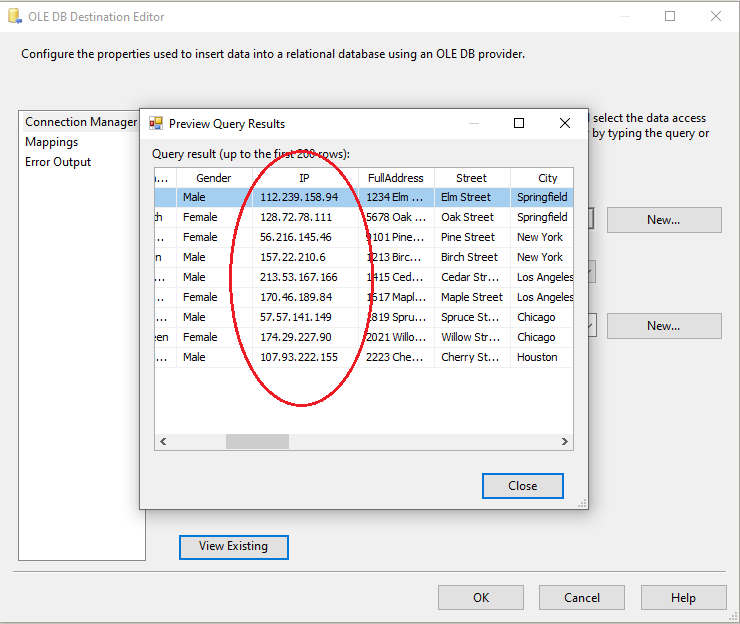Click the horizontal scrollbar thumb in results grid

coord(258,441)
